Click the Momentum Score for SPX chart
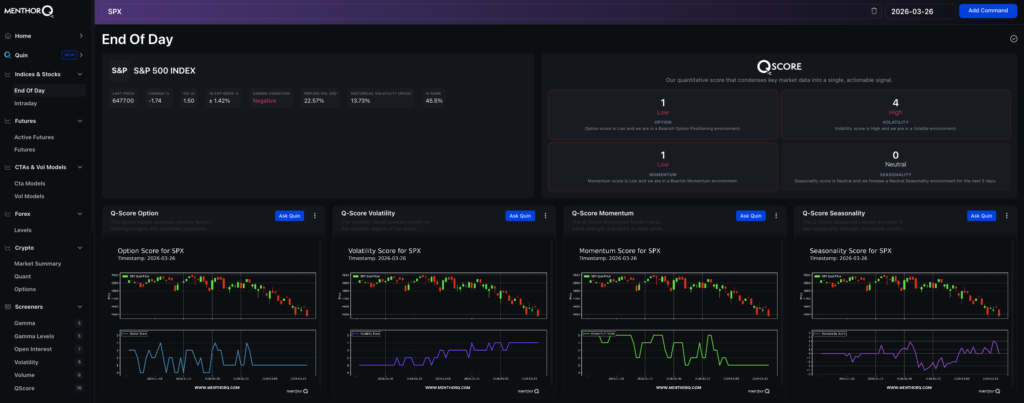 coord(675,319)
